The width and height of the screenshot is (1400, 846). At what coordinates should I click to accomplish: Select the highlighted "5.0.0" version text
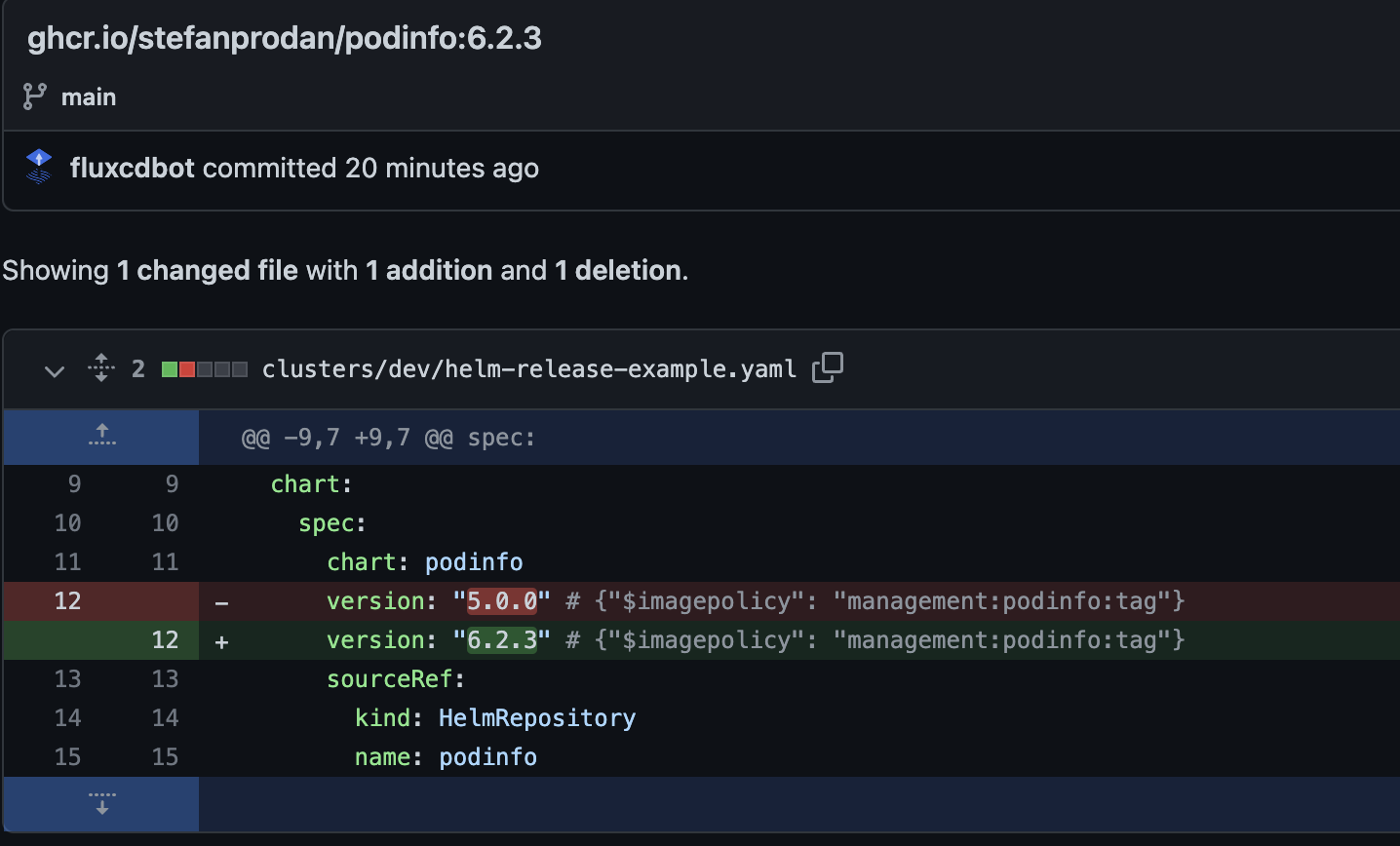501,601
